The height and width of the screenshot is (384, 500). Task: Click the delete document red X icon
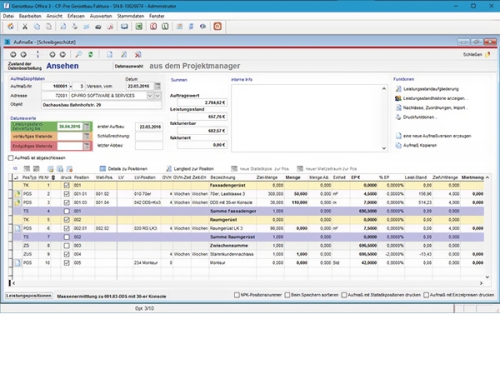coord(138,54)
